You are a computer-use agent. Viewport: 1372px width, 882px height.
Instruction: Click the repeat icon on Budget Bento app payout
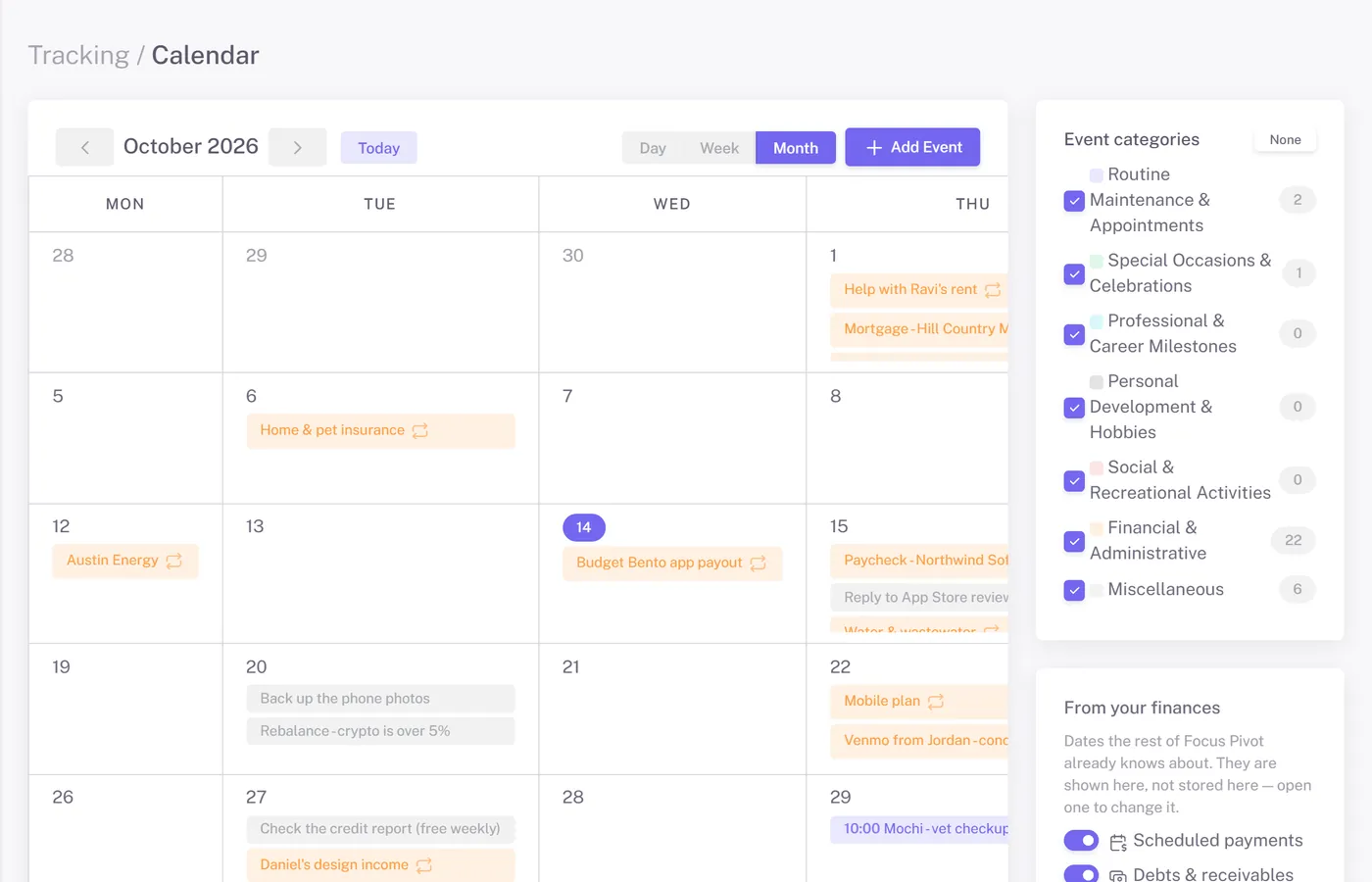point(758,563)
